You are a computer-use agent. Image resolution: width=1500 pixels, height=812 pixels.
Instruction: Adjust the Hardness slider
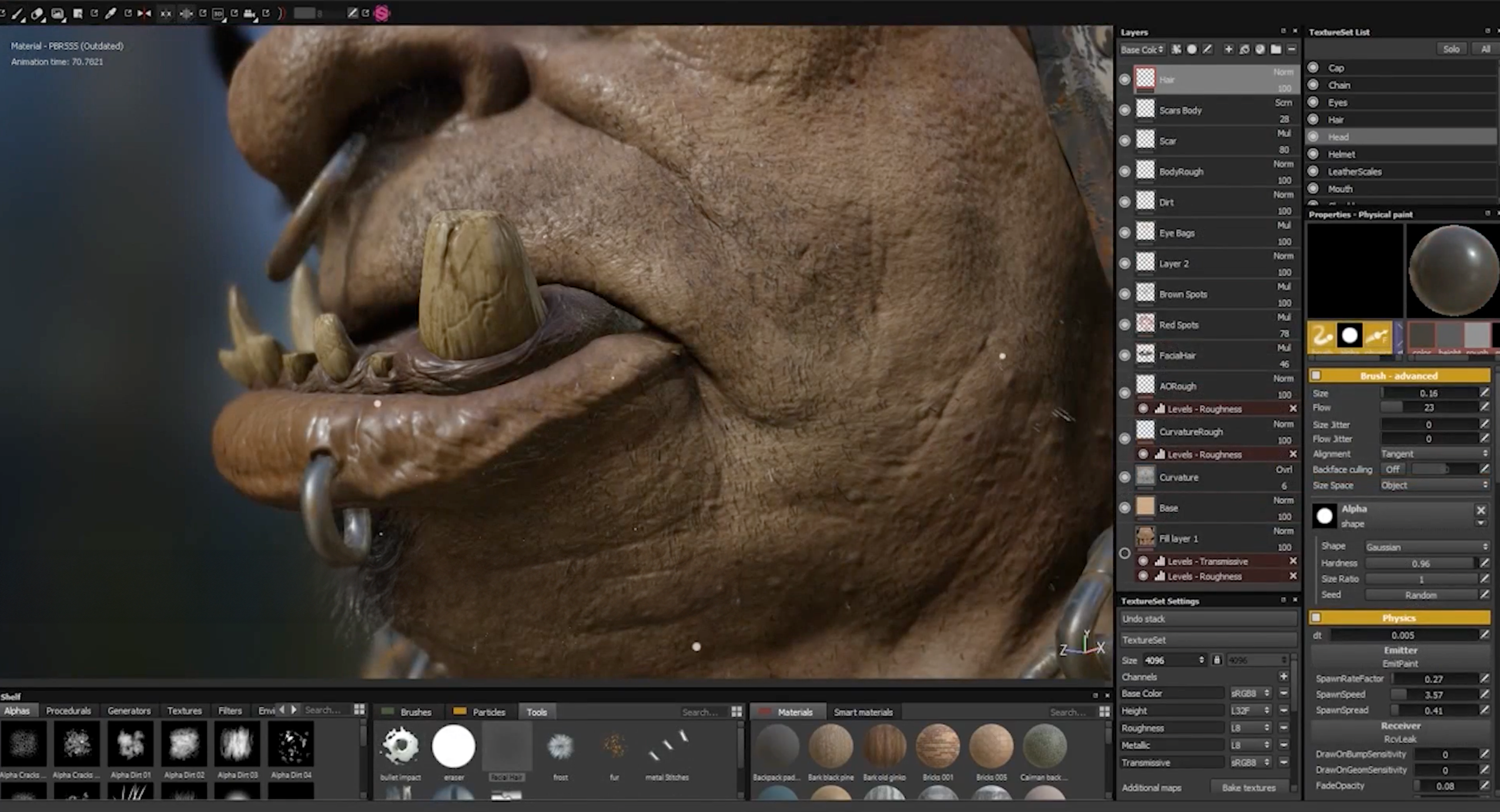(1420, 563)
